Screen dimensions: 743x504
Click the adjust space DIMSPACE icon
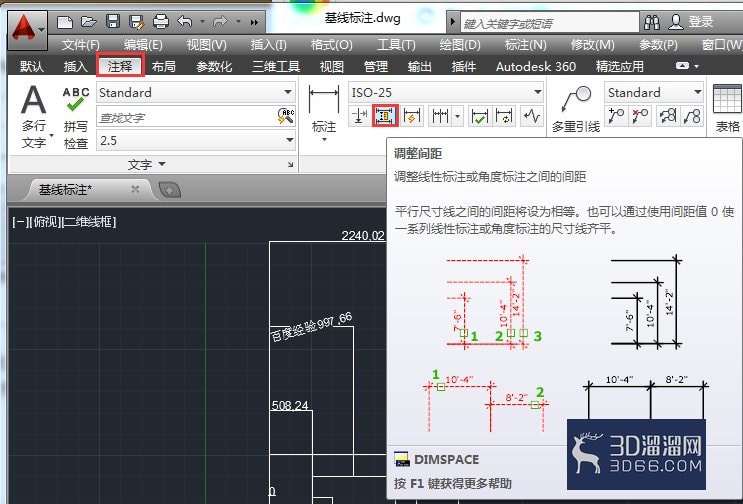point(385,116)
